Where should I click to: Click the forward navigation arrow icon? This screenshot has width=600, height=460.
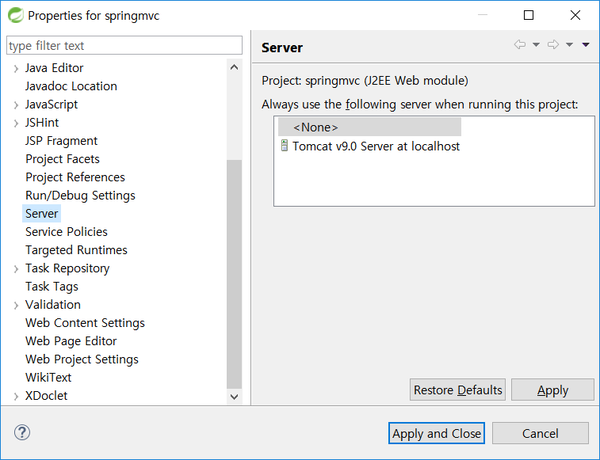(553, 44)
